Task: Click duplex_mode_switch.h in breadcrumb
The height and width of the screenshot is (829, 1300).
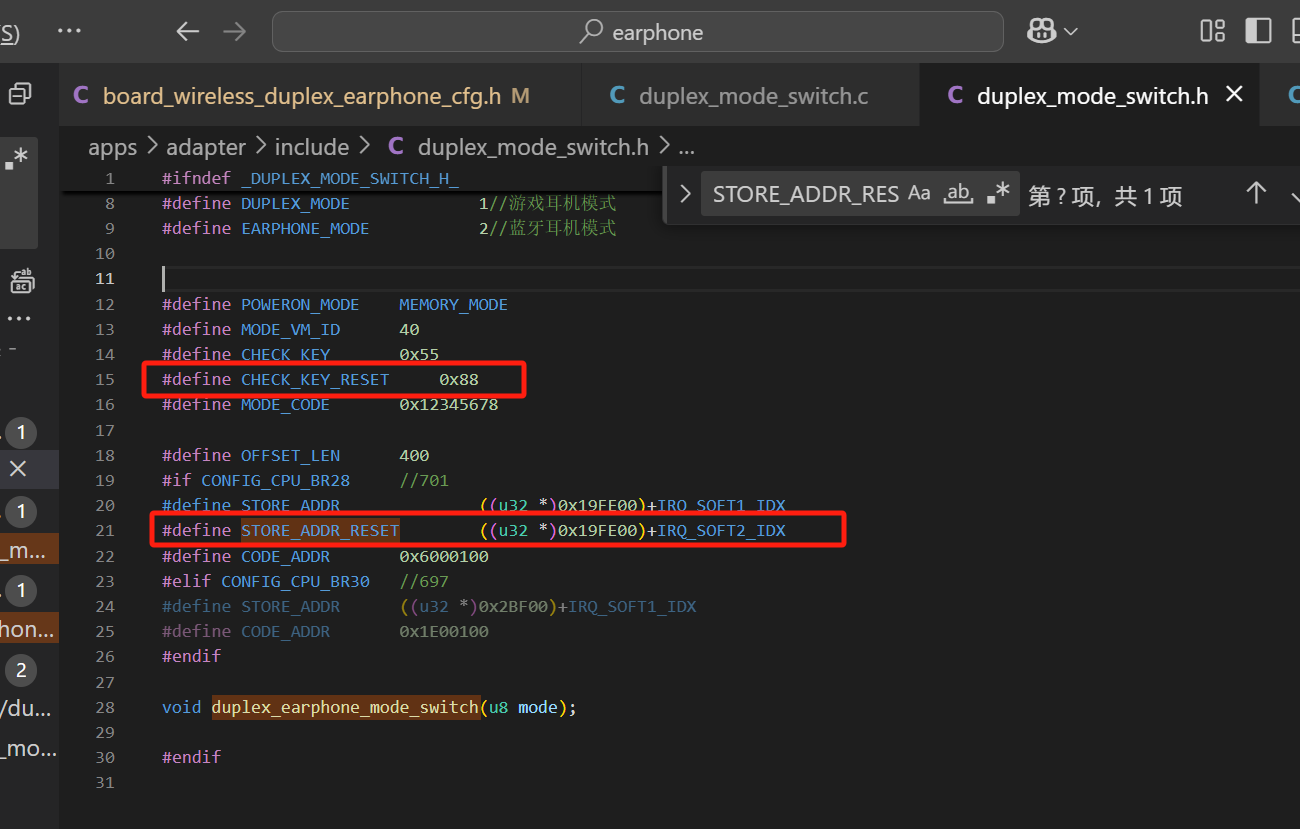Action: click(533, 147)
